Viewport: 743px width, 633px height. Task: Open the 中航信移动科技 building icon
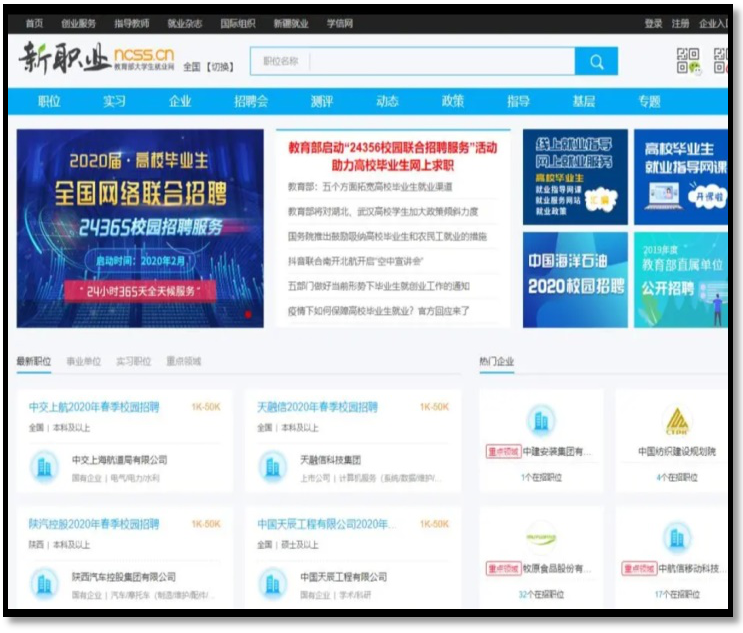pos(677,538)
